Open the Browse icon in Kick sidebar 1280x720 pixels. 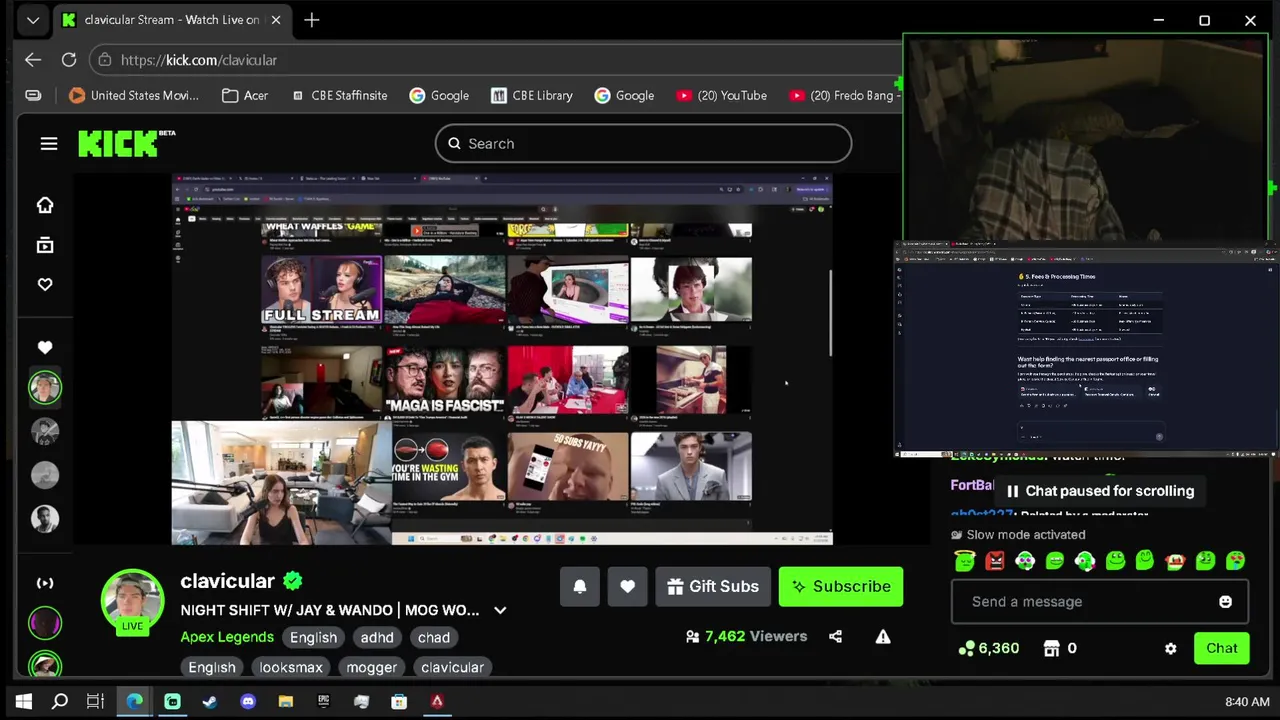point(45,245)
